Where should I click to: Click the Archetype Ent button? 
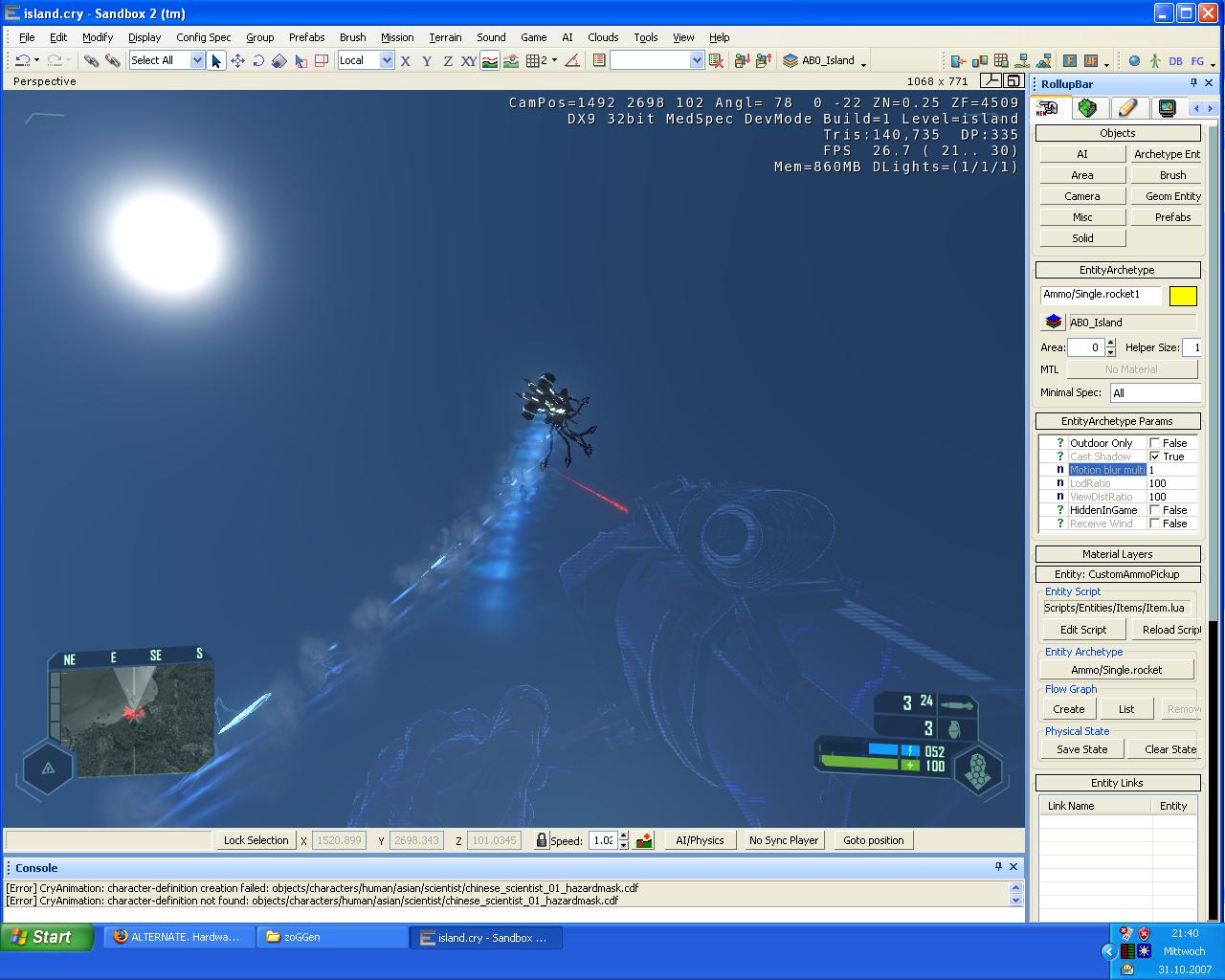tap(1166, 154)
